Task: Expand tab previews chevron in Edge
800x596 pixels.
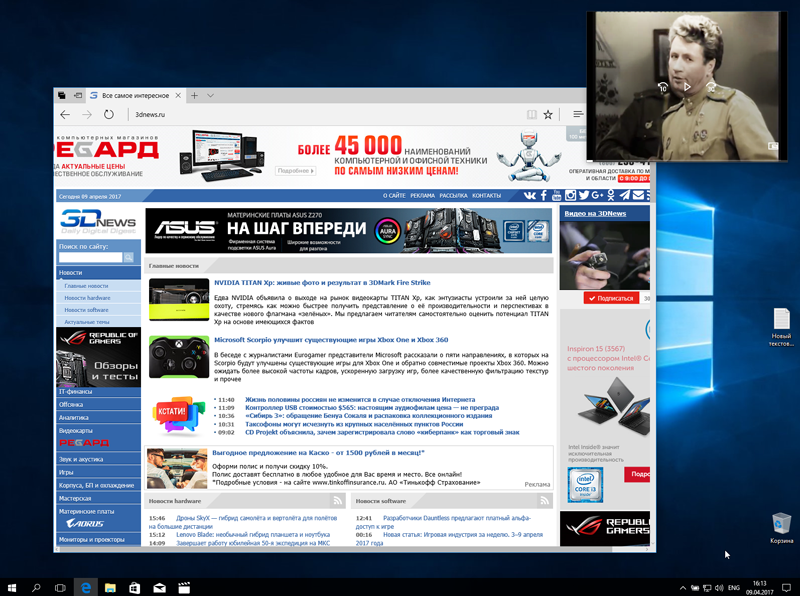Action: tap(210, 95)
